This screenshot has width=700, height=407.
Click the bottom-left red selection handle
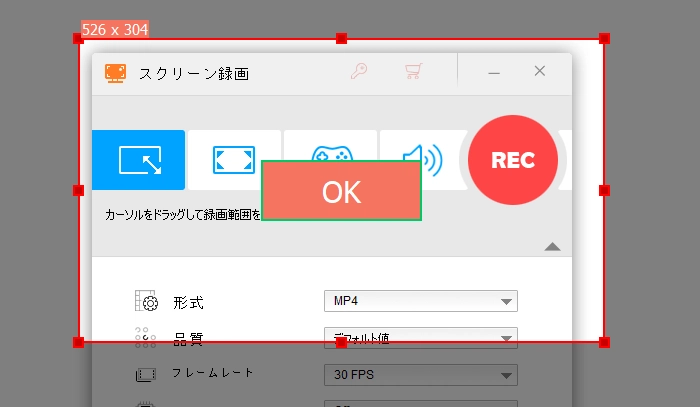(x=78, y=342)
